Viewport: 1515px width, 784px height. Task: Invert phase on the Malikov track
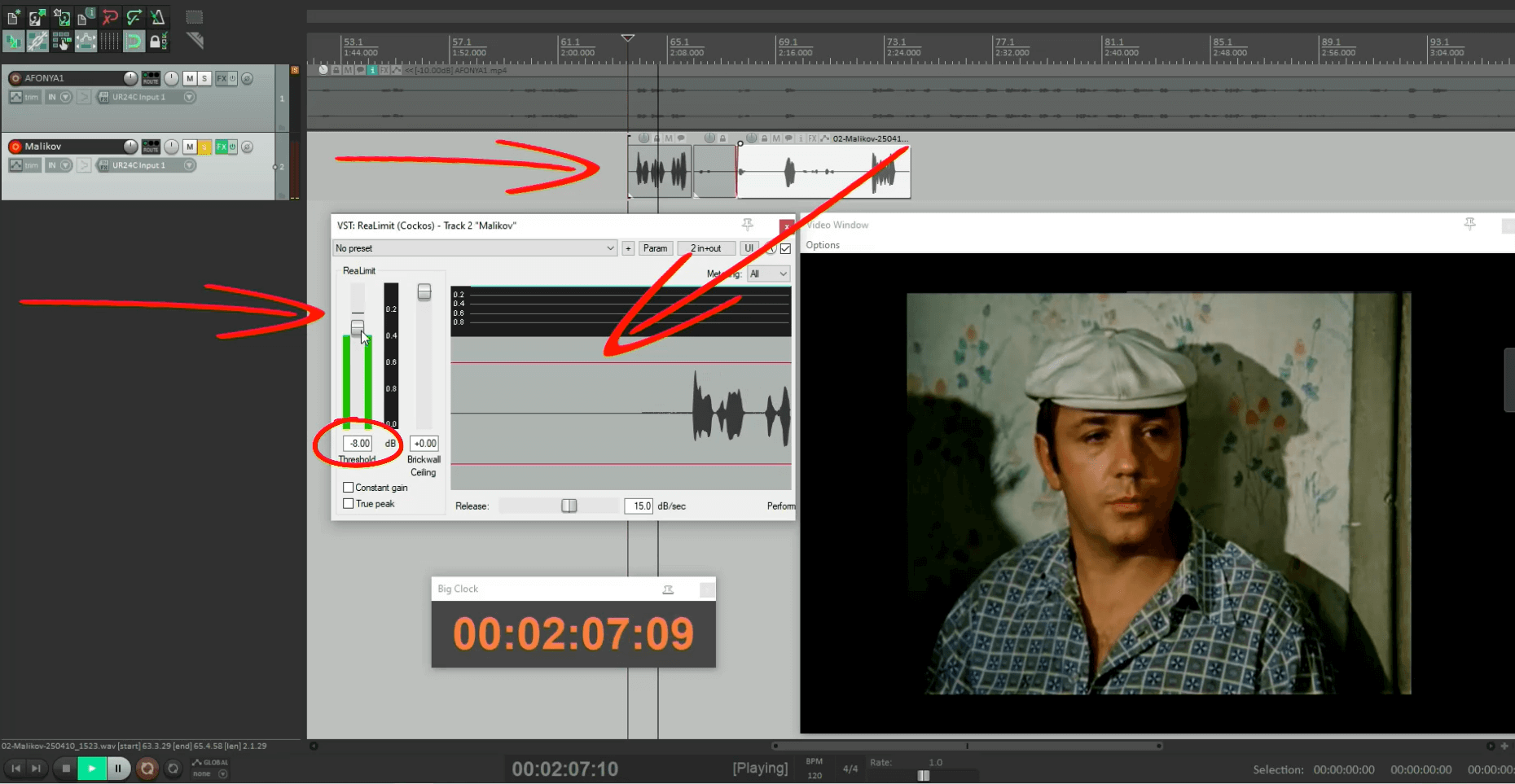coord(247,147)
